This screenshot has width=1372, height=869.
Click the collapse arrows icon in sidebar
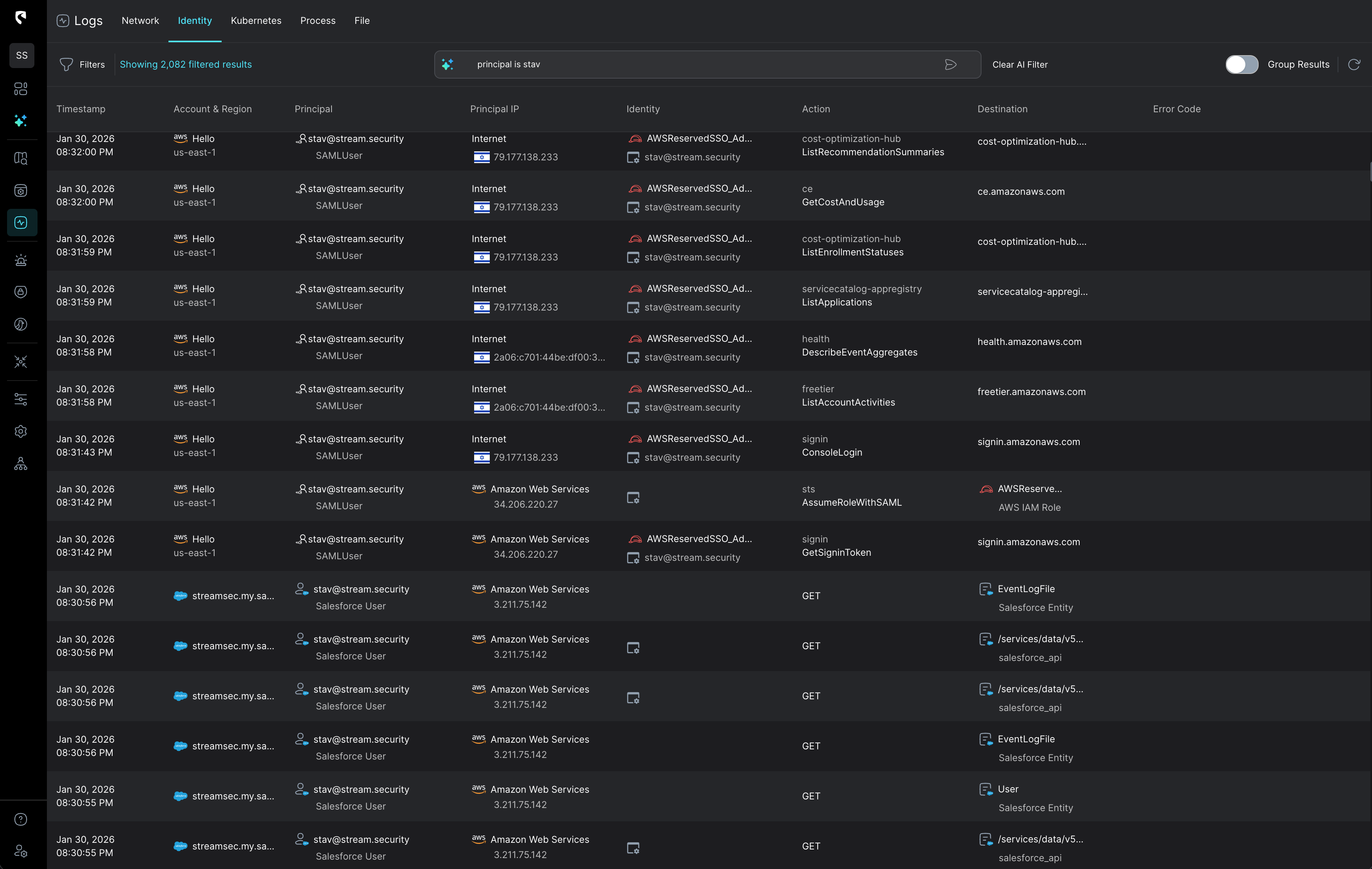[21, 361]
